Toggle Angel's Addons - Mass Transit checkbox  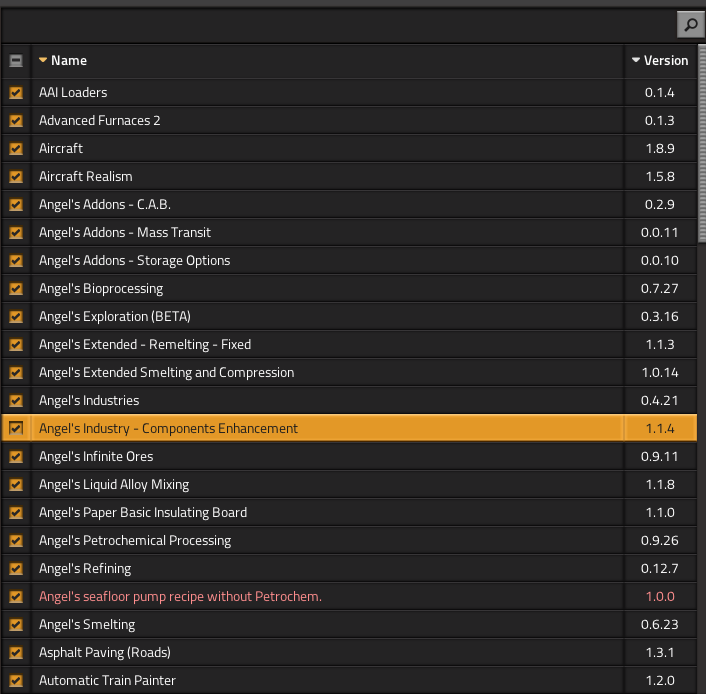(16, 232)
